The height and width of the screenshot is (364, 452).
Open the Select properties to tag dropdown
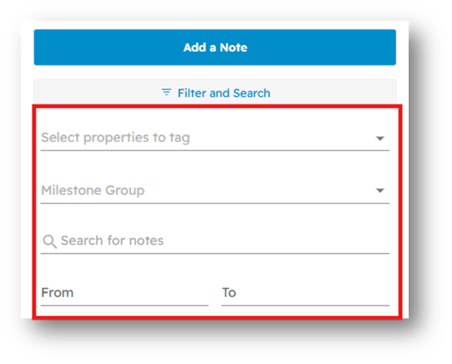(x=215, y=138)
